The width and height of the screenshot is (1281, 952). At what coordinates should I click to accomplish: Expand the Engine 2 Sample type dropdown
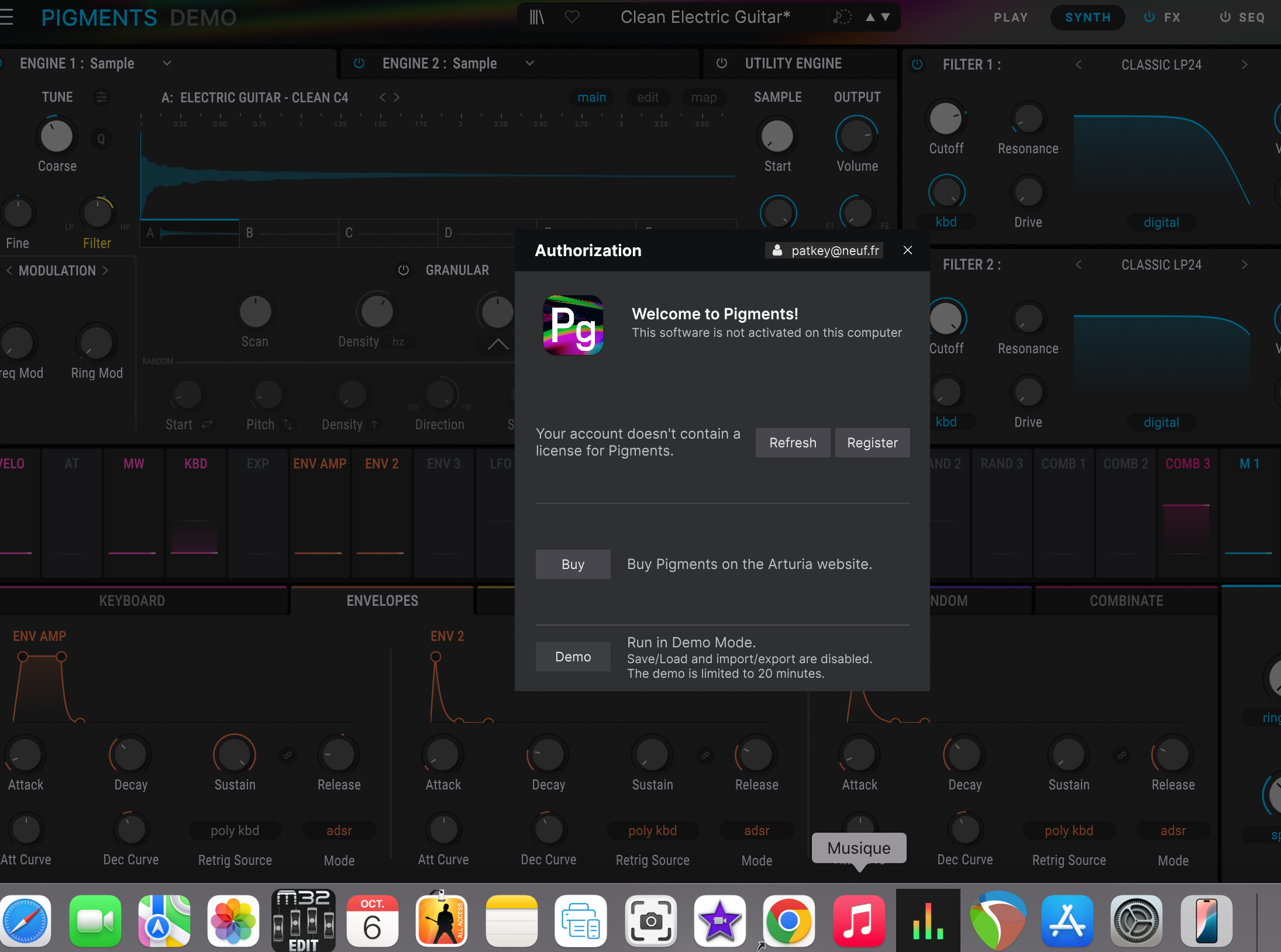tap(529, 63)
